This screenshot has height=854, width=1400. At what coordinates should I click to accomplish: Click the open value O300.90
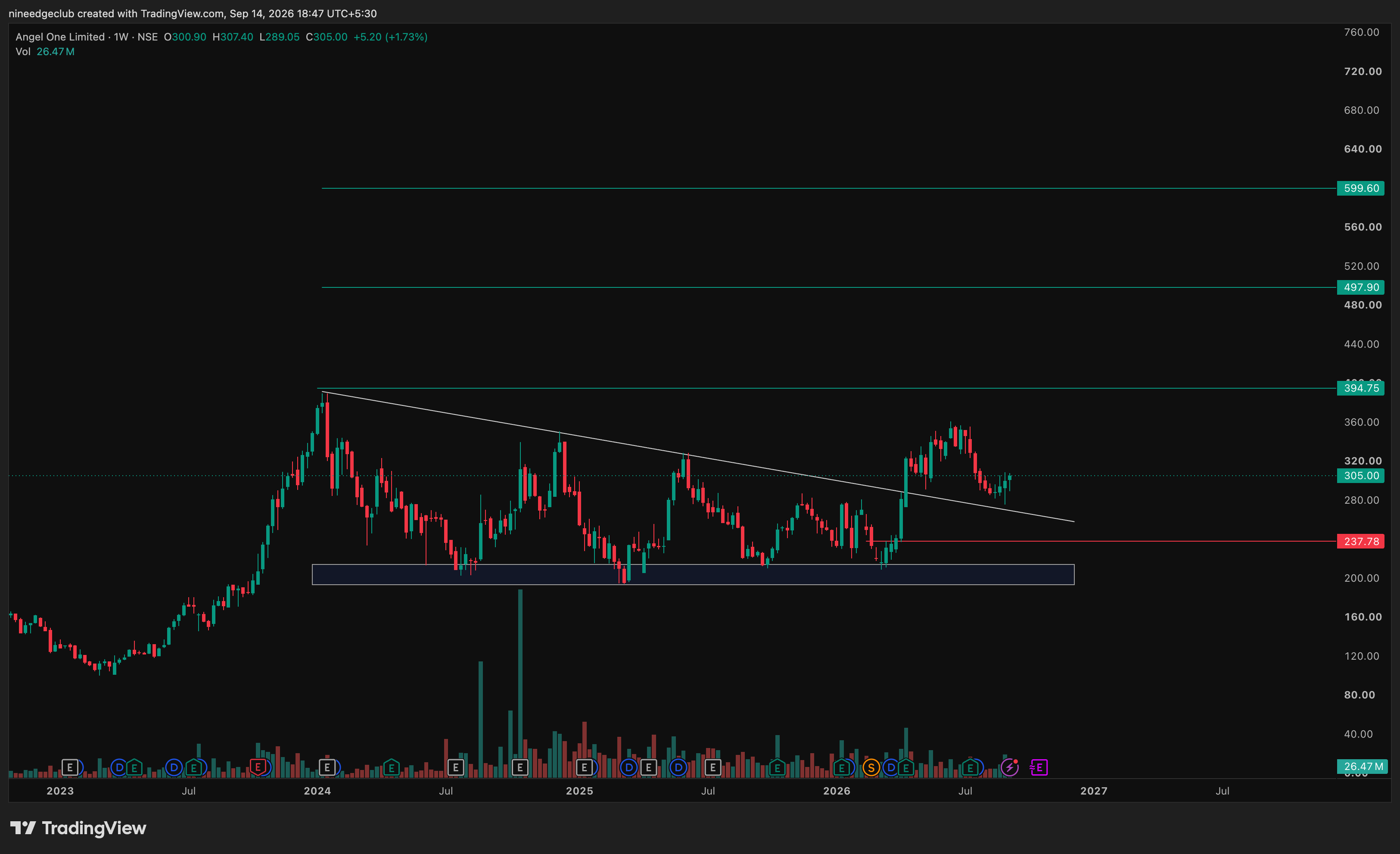pyautogui.click(x=185, y=37)
